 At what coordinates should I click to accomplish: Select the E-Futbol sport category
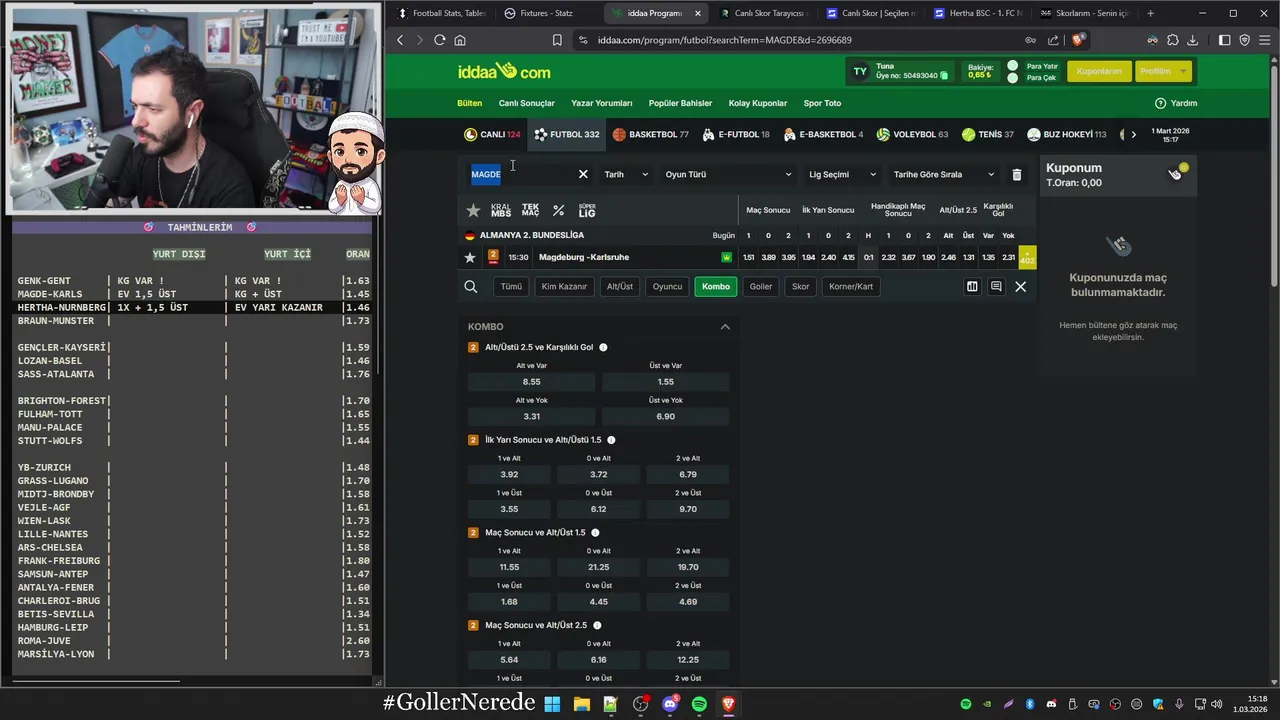736,134
